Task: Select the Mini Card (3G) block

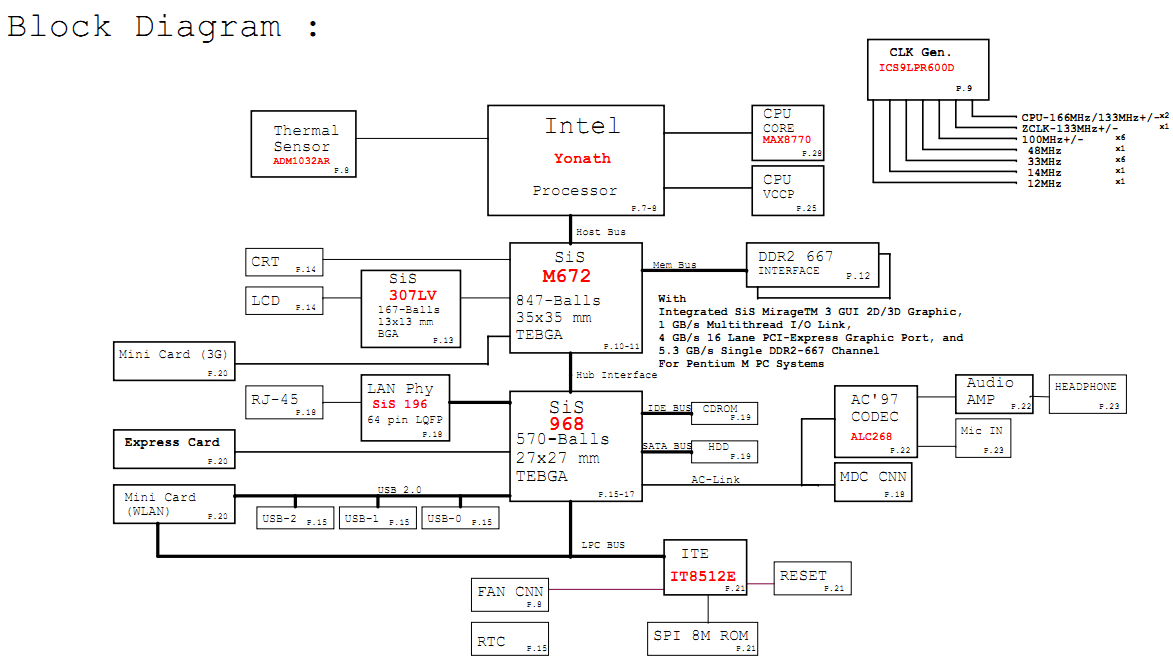Action: tap(174, 361)
